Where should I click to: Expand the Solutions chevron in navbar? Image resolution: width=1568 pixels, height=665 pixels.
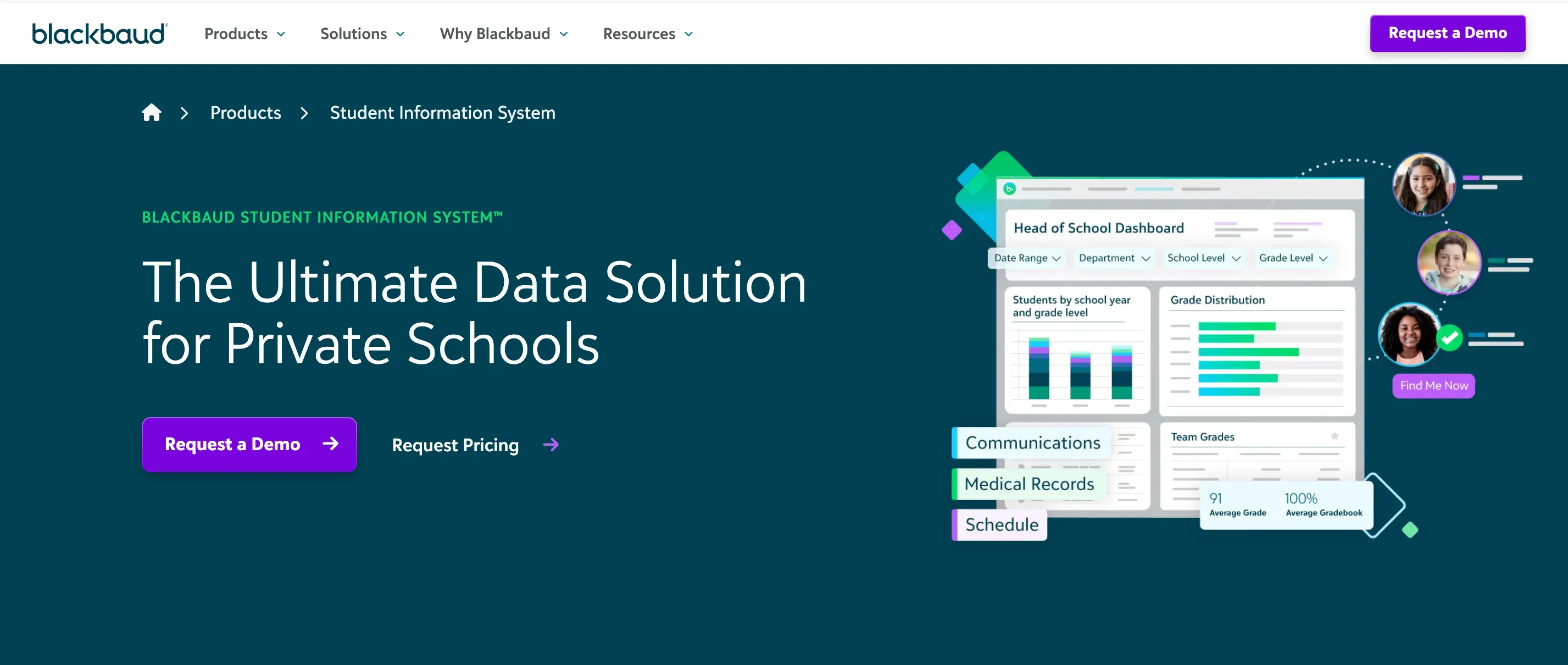(x=400, y=34)
